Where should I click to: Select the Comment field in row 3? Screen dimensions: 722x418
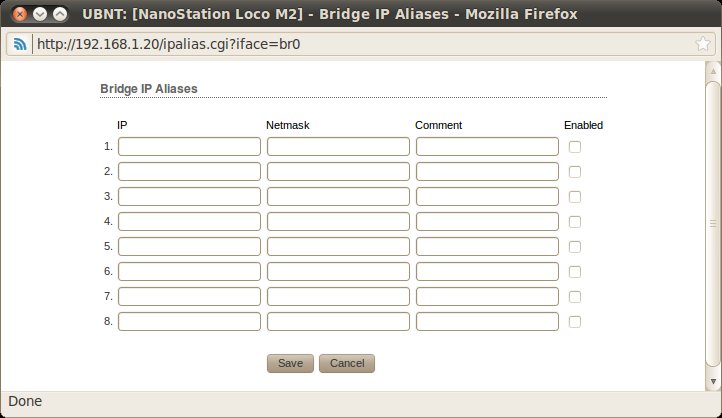coord(487,197)
